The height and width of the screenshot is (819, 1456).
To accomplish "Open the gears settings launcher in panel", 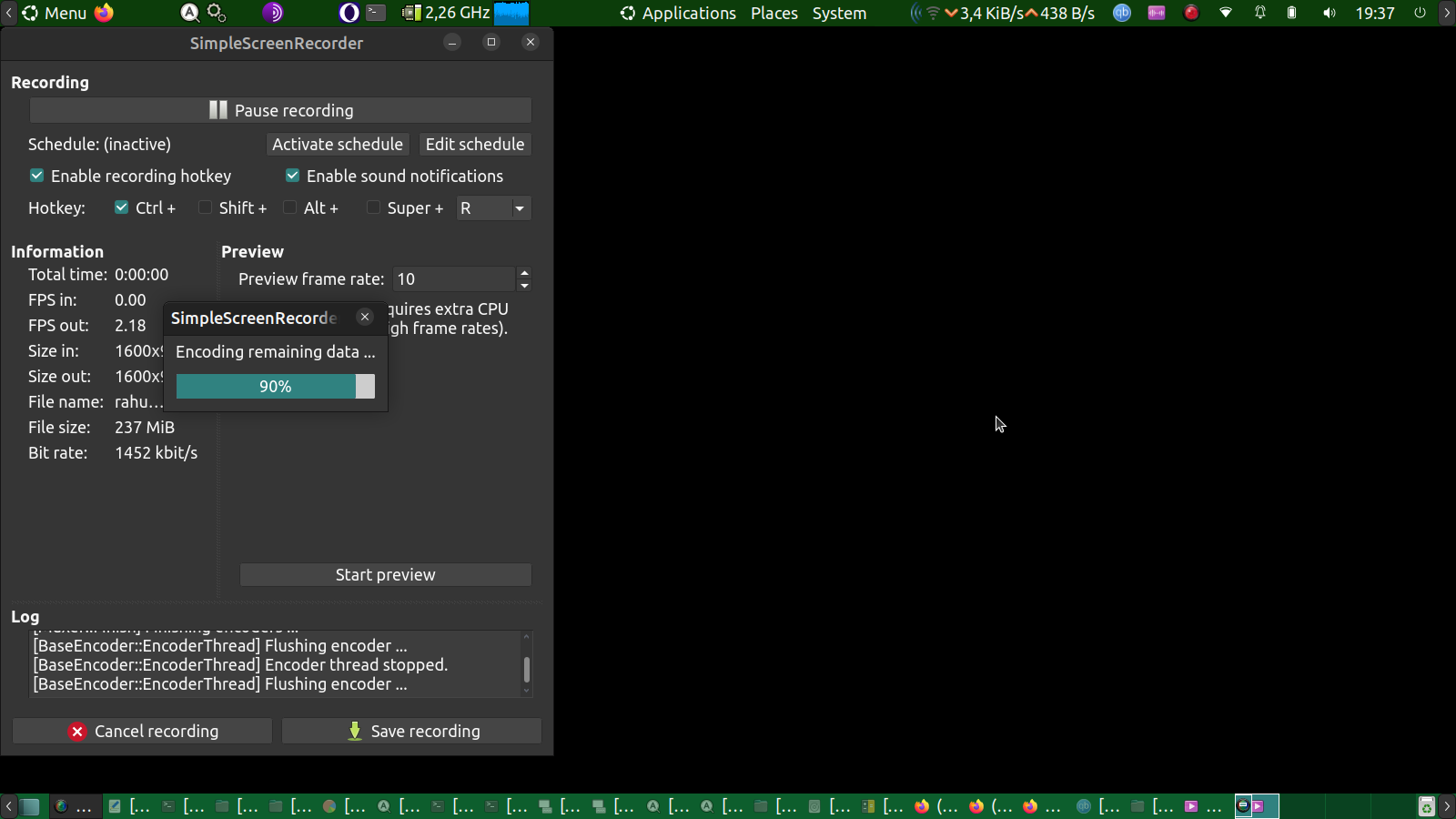I will [217, 13].
